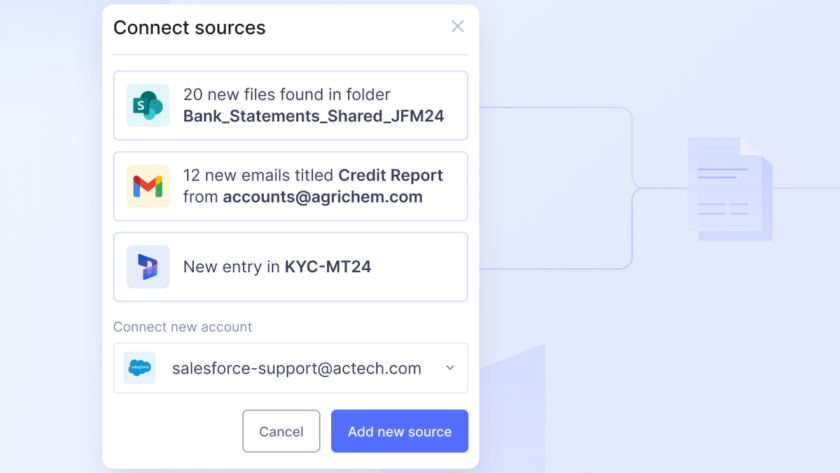The image size is (840, 473).
Task: Click the Bank_Statements_Shared_JFM24 folder name
Action: (313, 116)
